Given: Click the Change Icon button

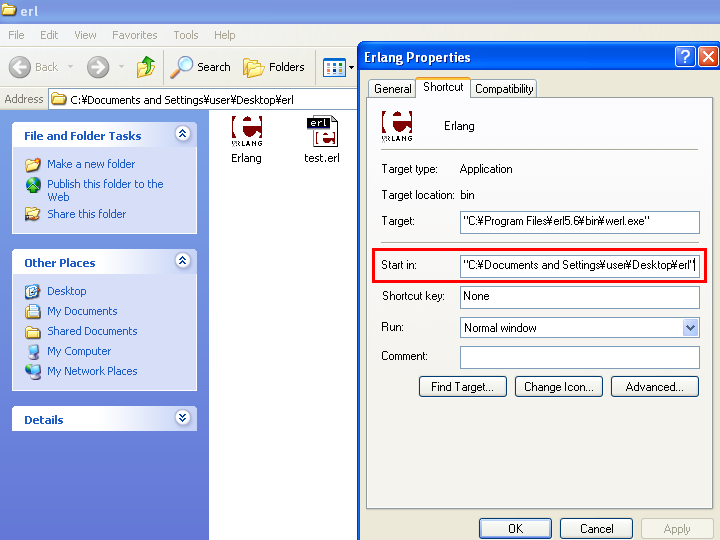Looking at the screenshot, I should [558, 387].
